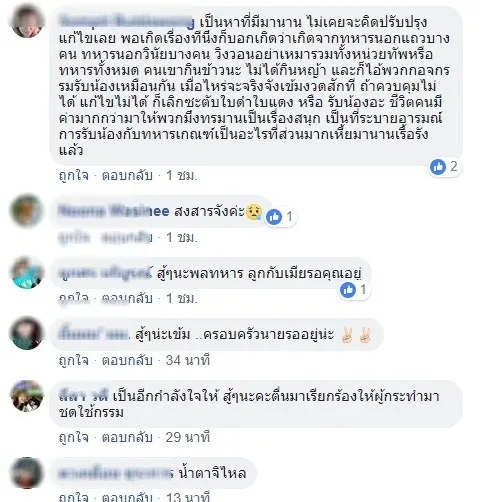The height and width of the screenshot is (502, 489).
Task: Click the 29 นาที timestamp
Action: [x=188, y=437]
